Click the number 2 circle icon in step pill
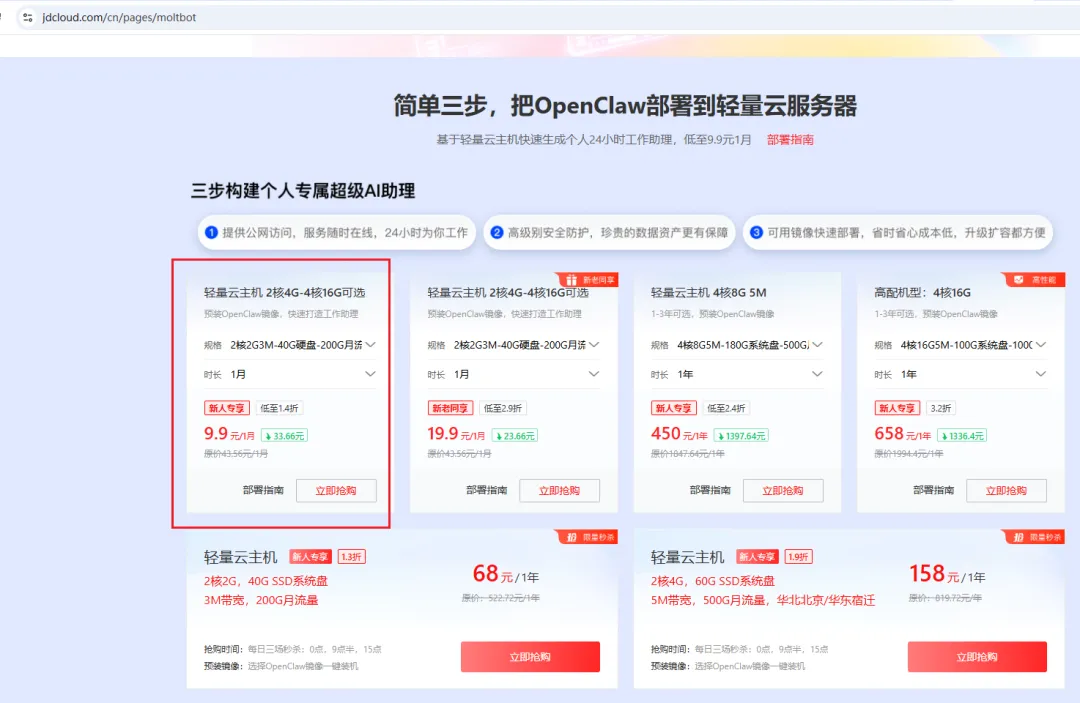Screen dimensions: 1080x703 (497, 233)
